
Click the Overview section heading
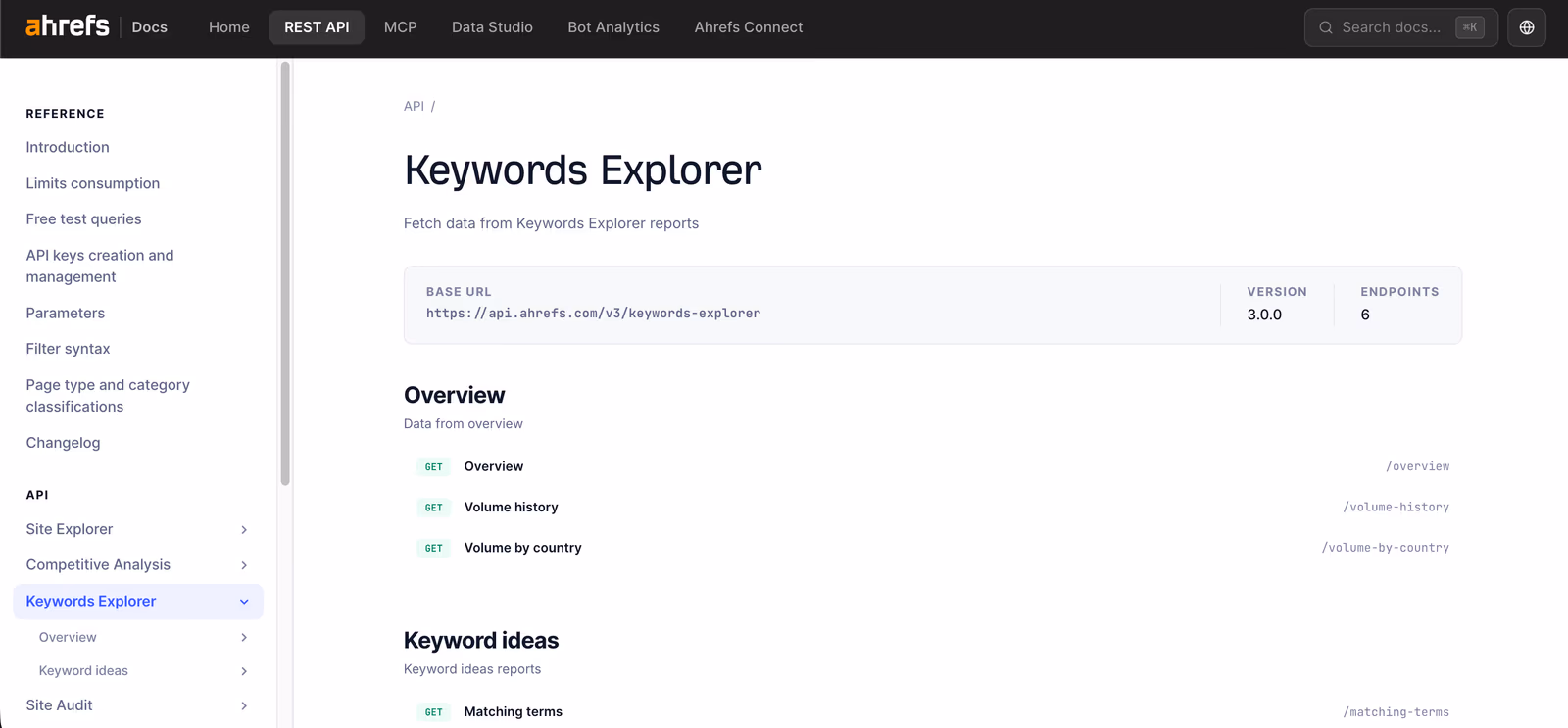click(455, 395)
